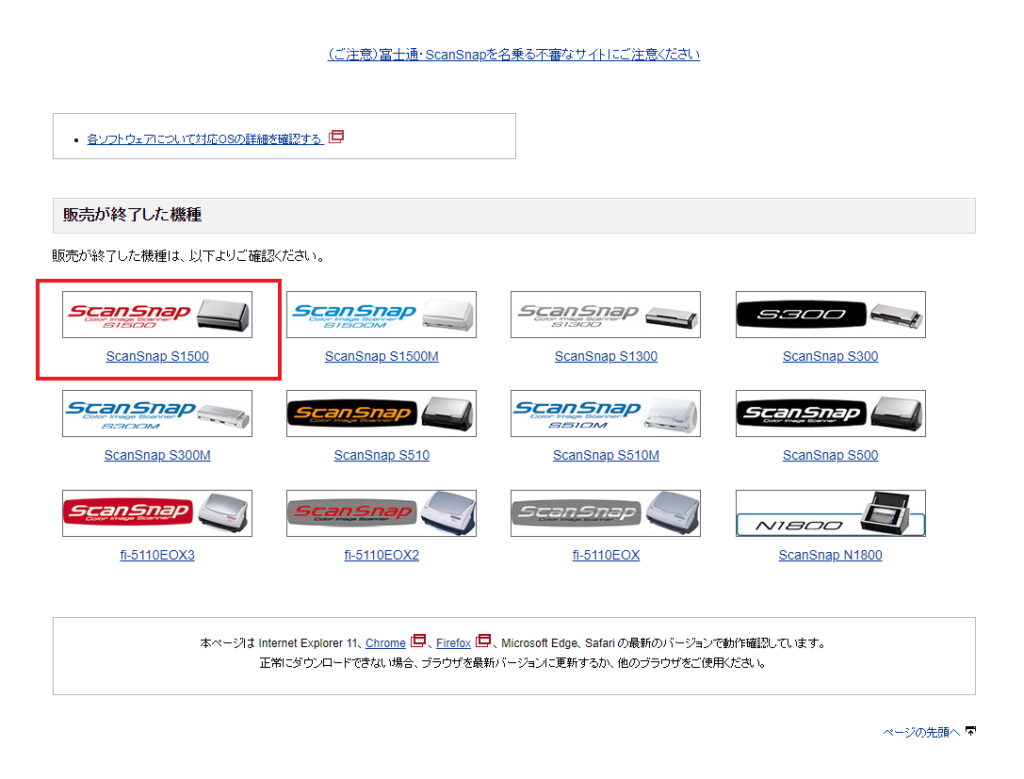
Task: Open the ScanSnap S510M text link
Action: 606,455
